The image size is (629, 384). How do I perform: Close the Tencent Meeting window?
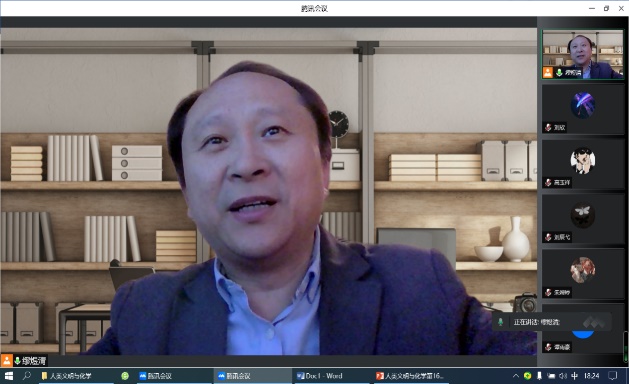pos(621,8)
